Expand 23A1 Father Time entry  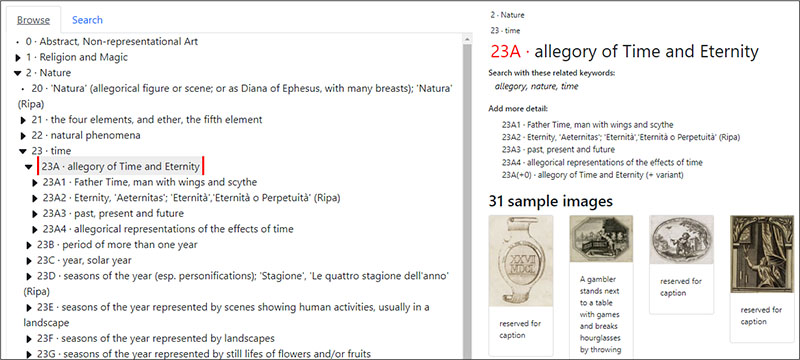[x=35, y=183]
